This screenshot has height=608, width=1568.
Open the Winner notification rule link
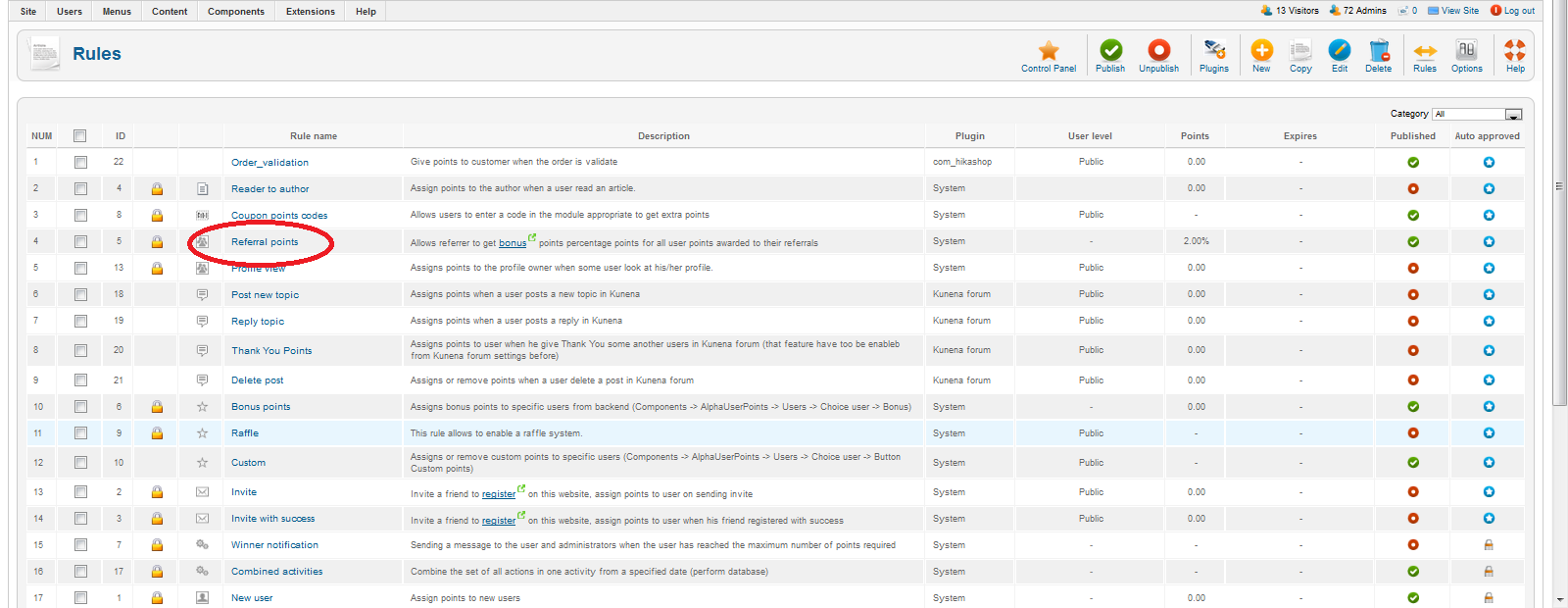coord(274,545)
